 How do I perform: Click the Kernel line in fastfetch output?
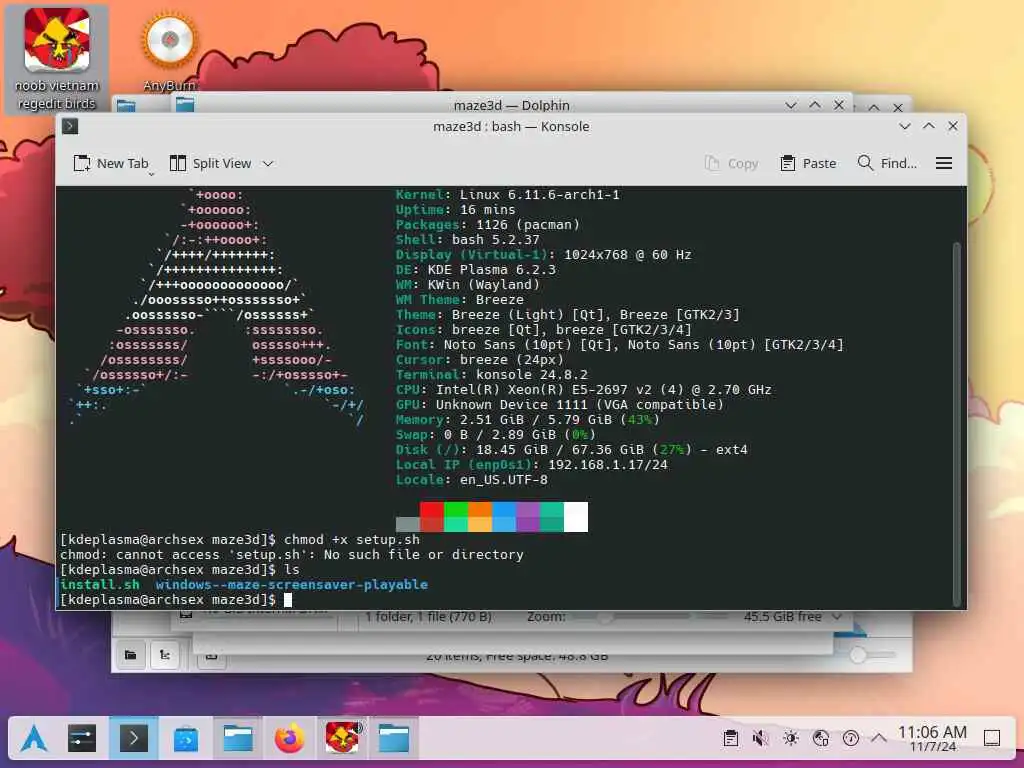coord(507,195)
